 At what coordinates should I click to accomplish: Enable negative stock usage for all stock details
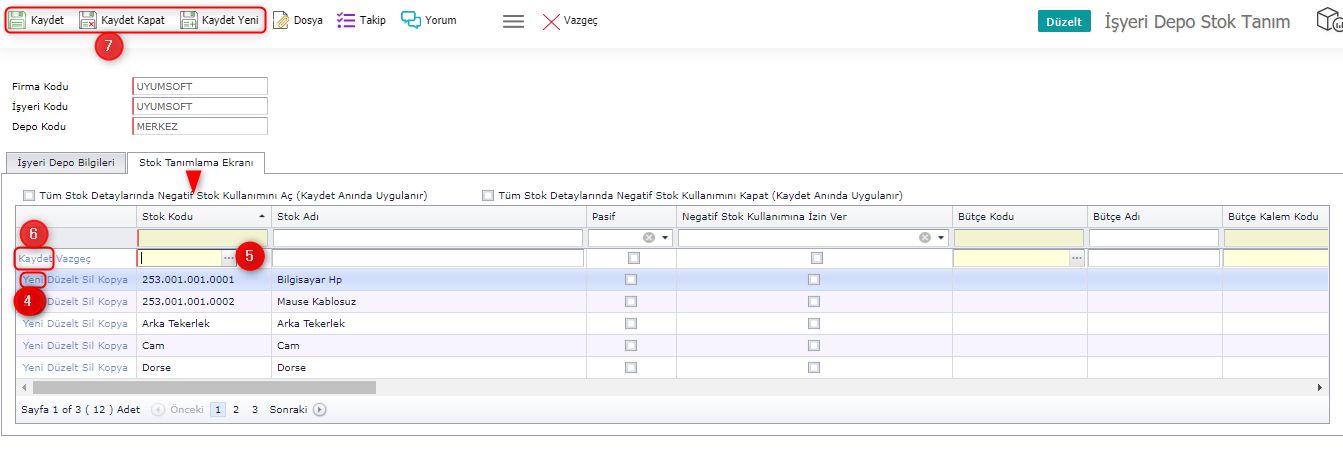[29, 196]
